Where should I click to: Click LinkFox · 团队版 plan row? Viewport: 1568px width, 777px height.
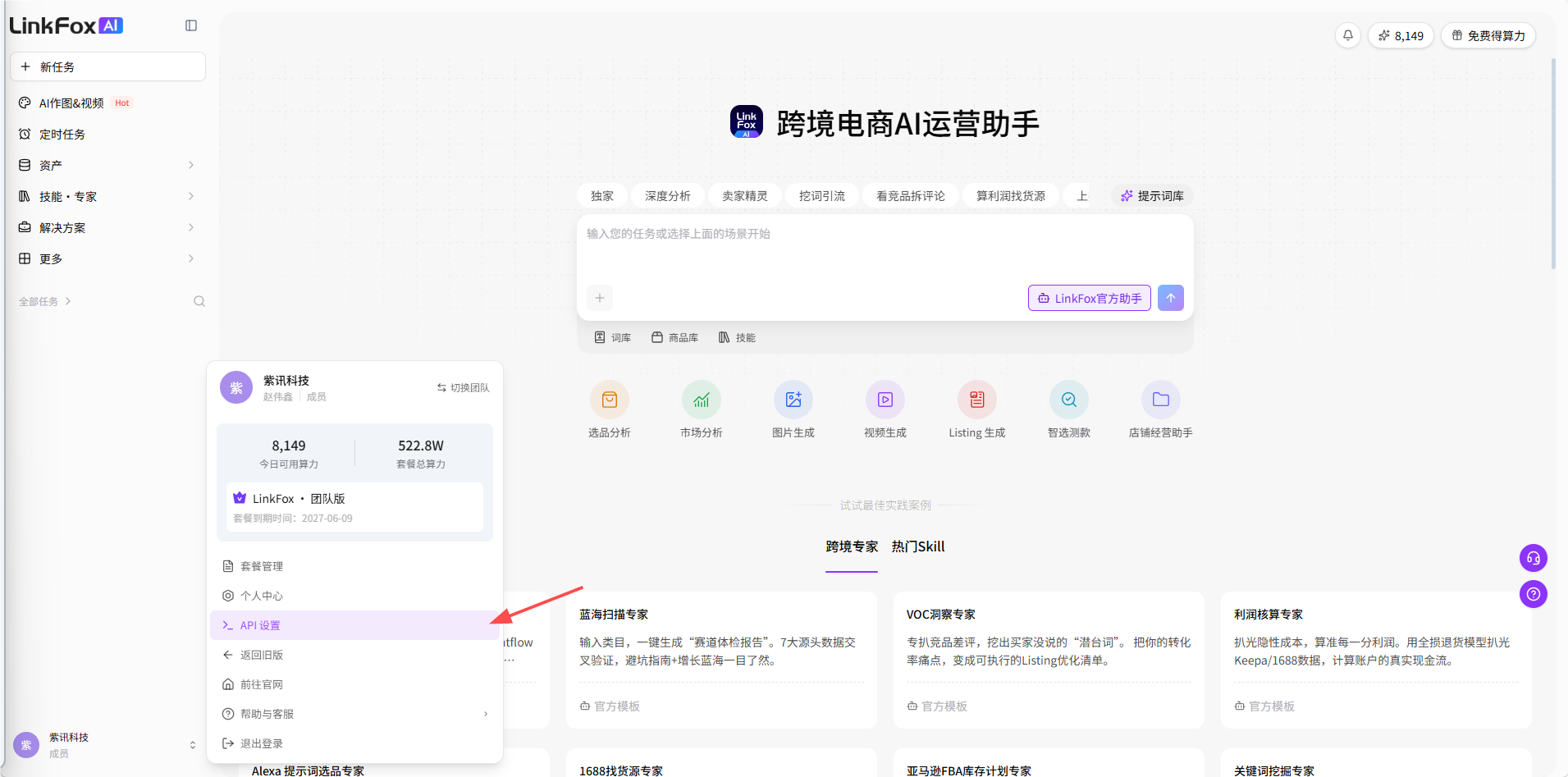pos(354,507)
